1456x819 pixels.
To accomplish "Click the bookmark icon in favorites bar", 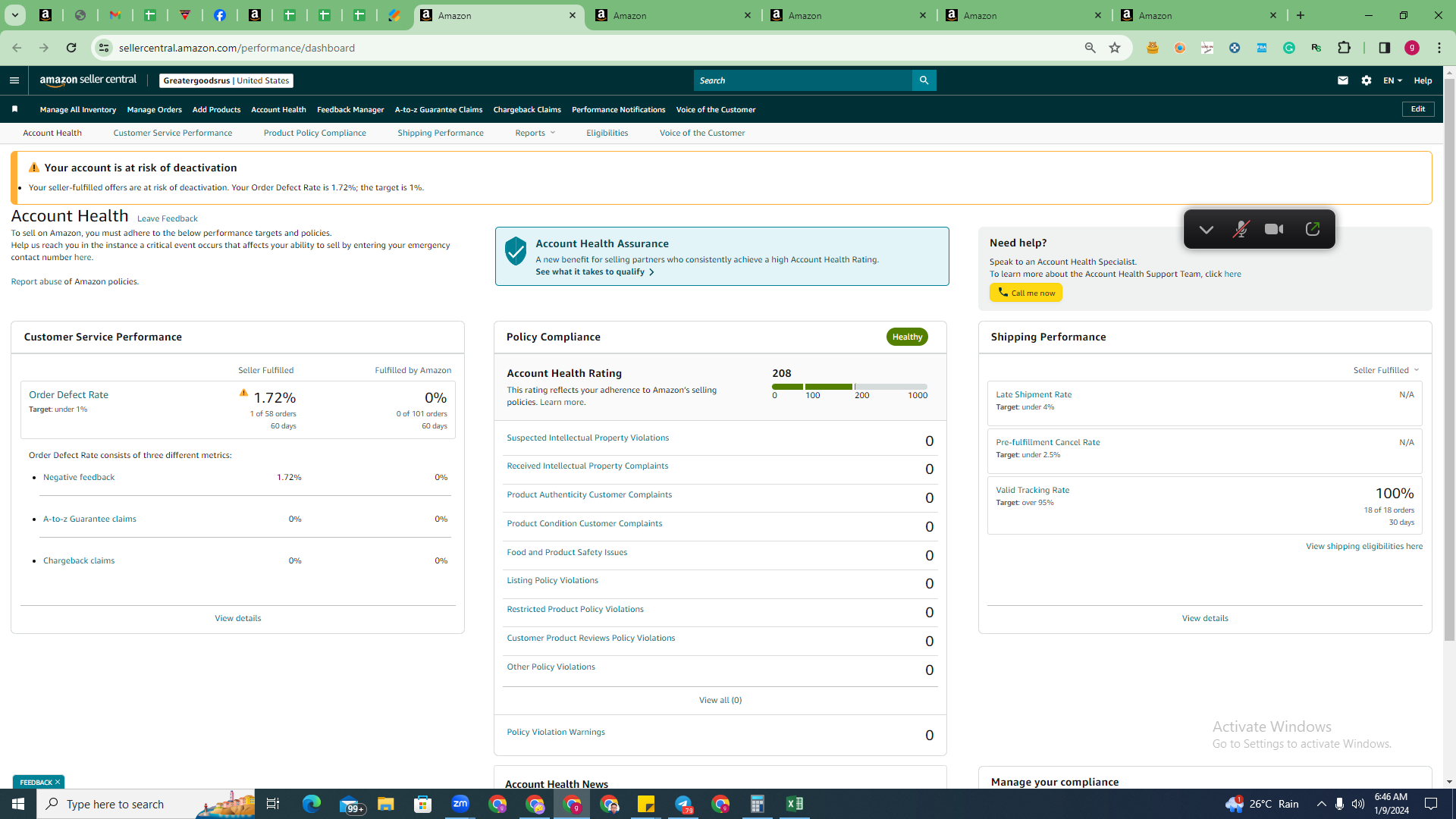I will [x=14, y=109].
